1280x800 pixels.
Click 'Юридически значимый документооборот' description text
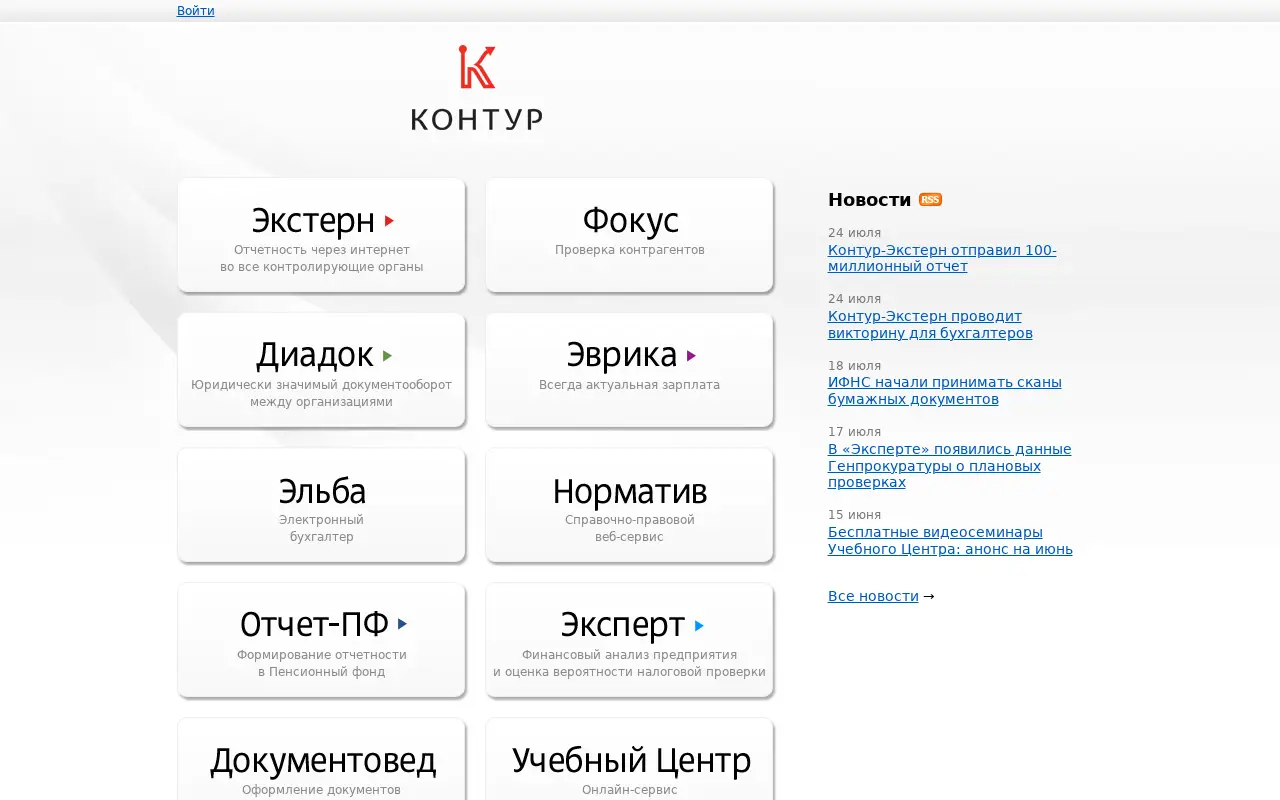pos(321,385)
